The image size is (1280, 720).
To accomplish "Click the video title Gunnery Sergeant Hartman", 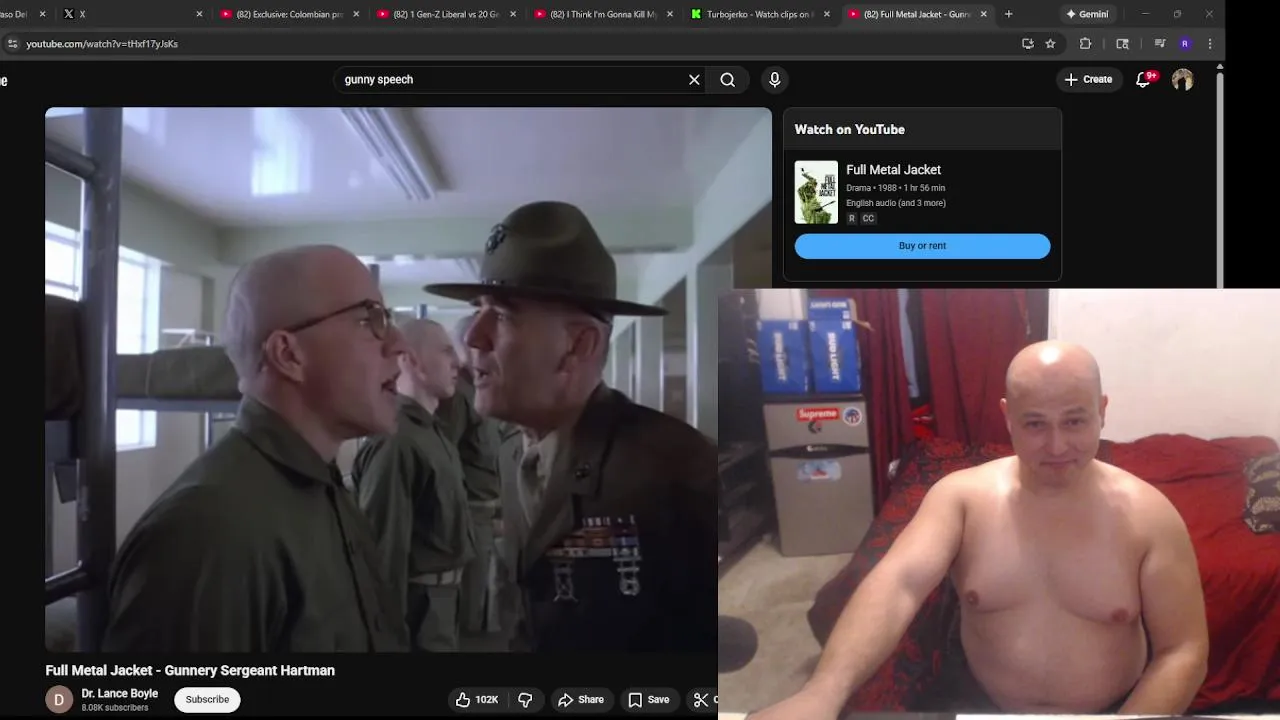I will coord(190,671).
